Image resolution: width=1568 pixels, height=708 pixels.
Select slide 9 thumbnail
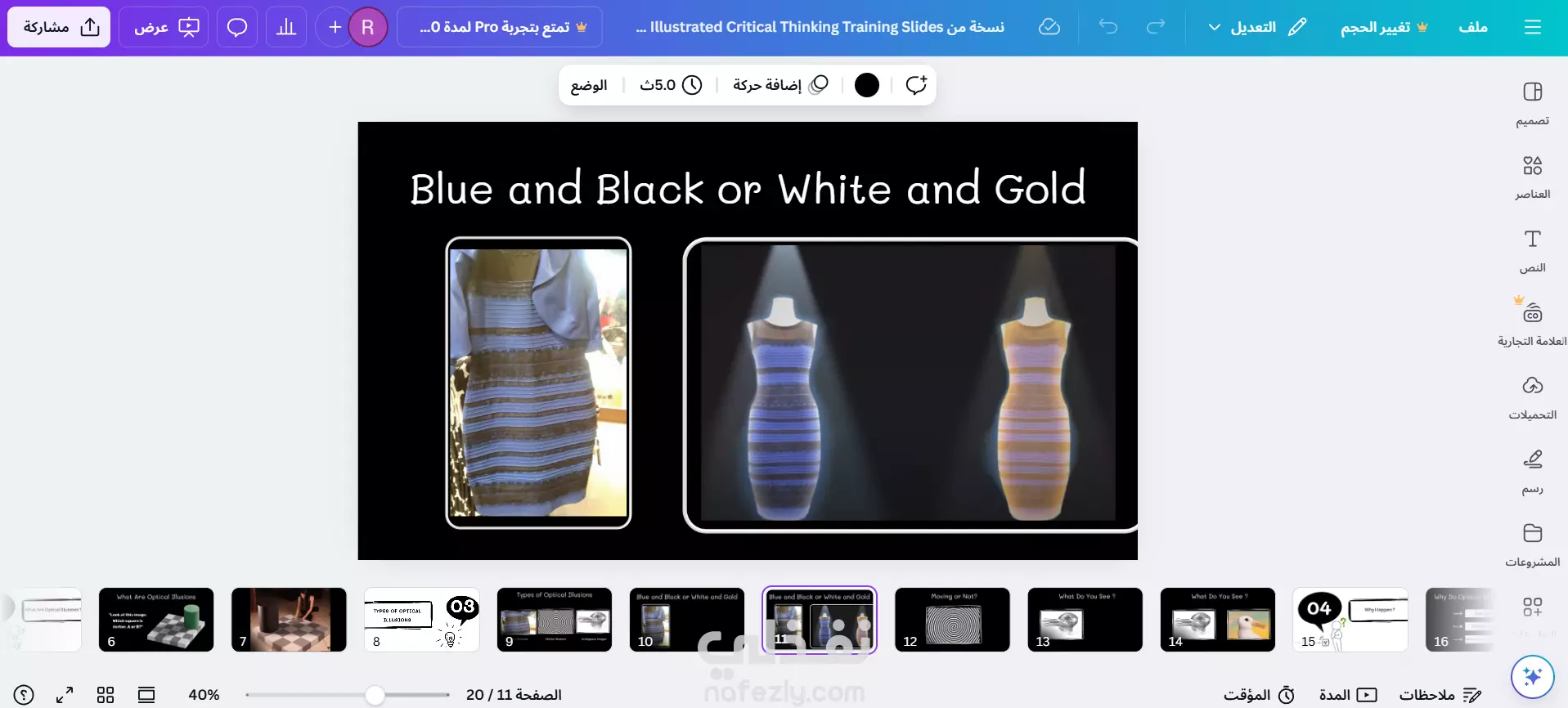pos(555,620)
